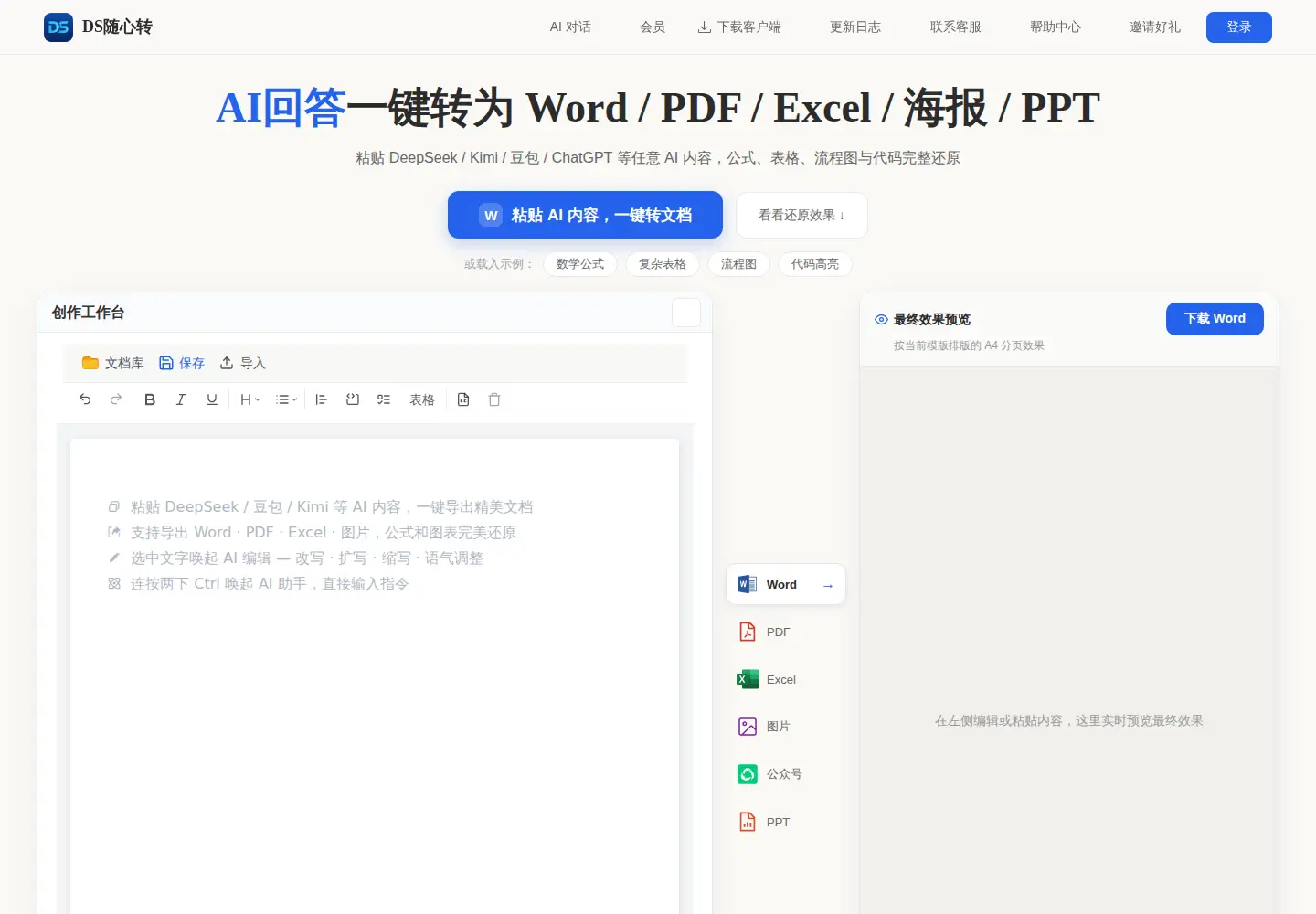Select the Word export format
Image resolution: width=1316 pixels, height=914 pixels.
[x=786, y=585]
